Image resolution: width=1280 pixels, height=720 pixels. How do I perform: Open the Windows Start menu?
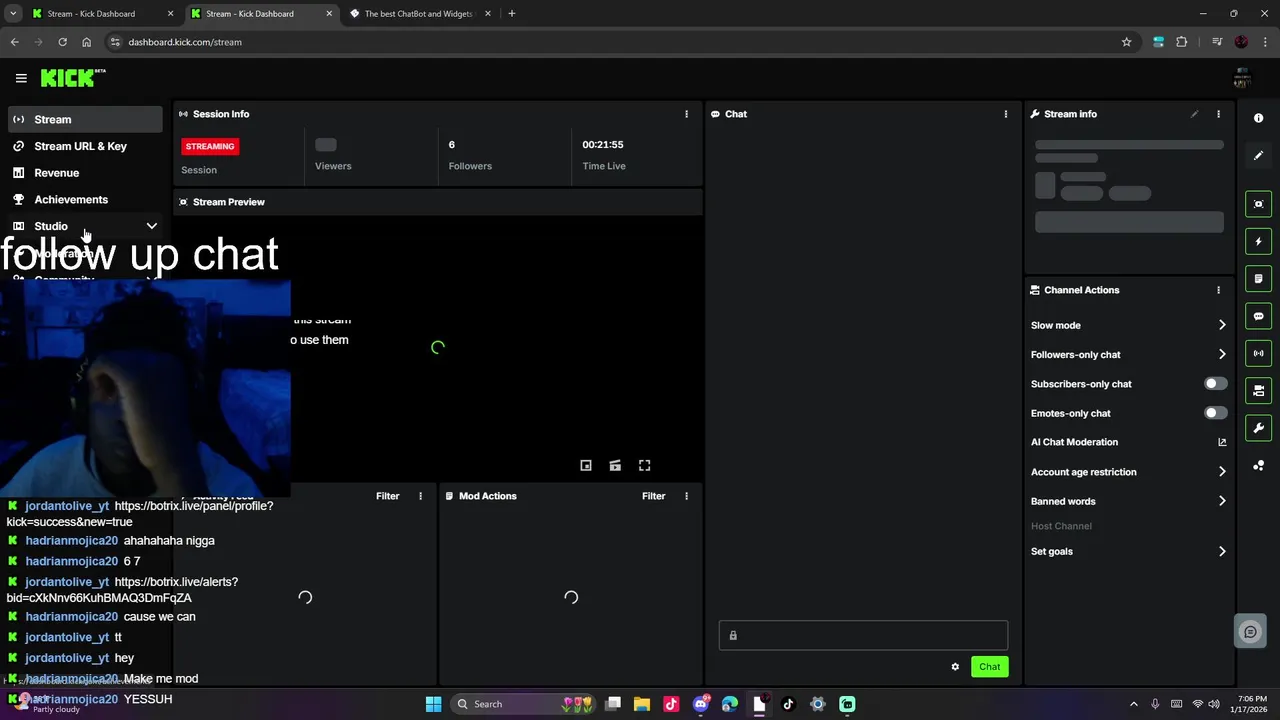point(433,704)
